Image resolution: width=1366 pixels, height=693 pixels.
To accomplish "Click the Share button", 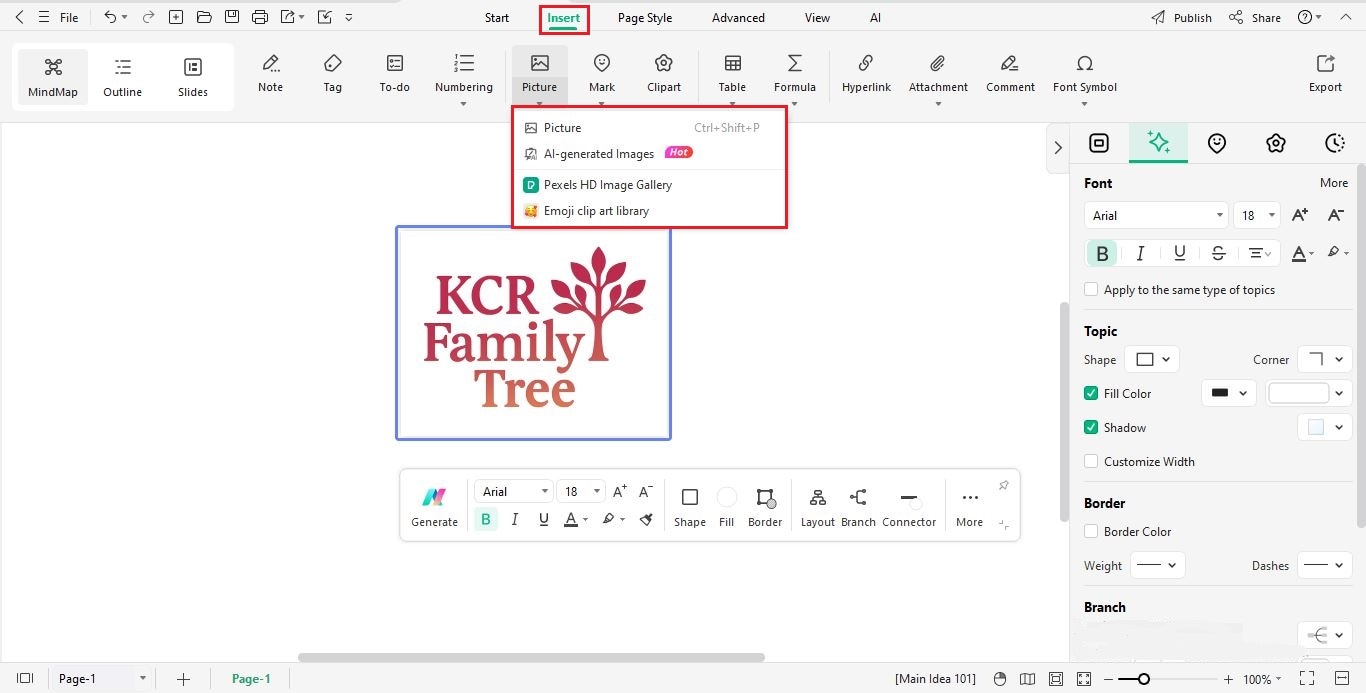I will click(1255, 17).
